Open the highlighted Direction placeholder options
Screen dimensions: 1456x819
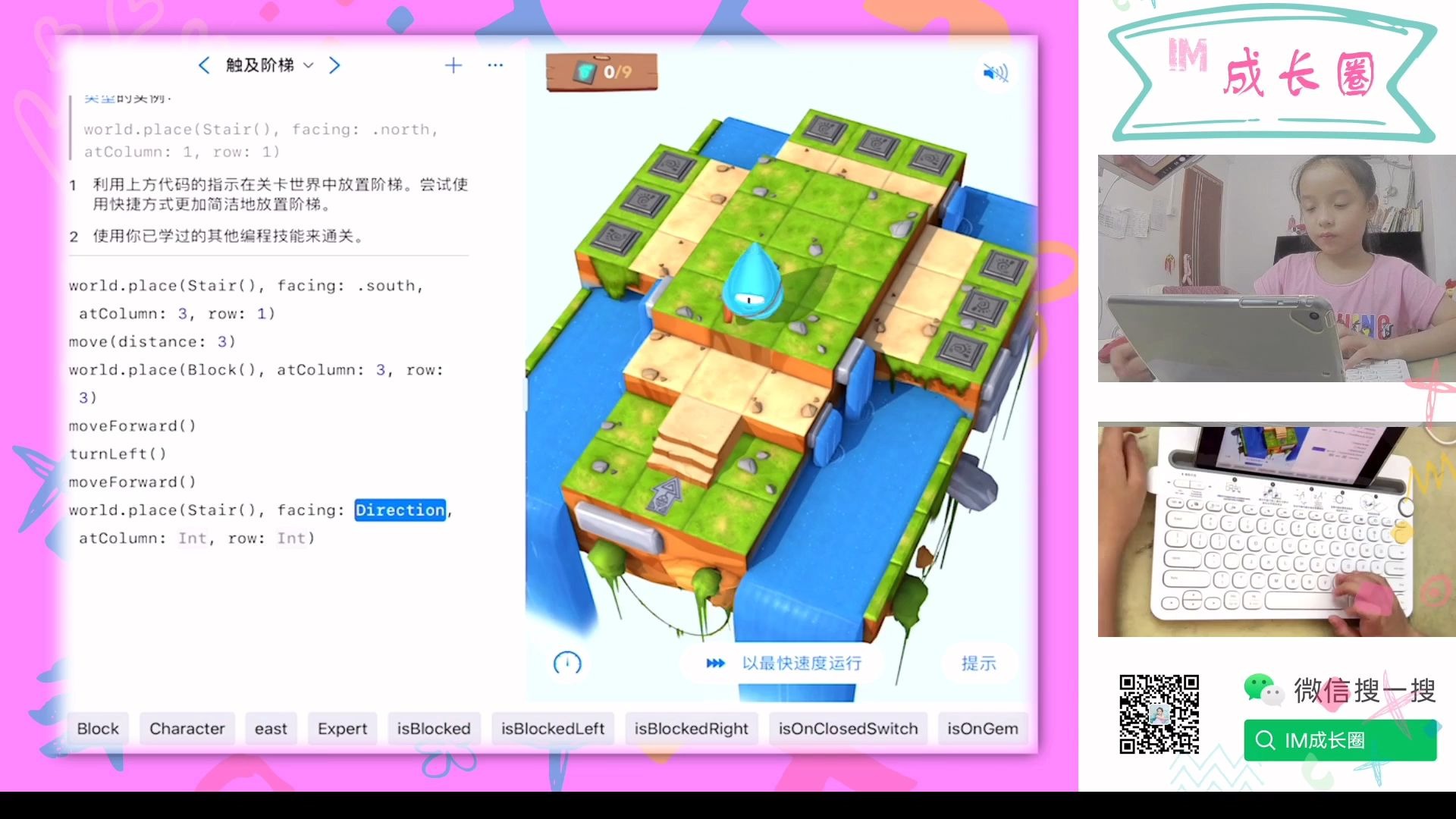pos(400,510)
